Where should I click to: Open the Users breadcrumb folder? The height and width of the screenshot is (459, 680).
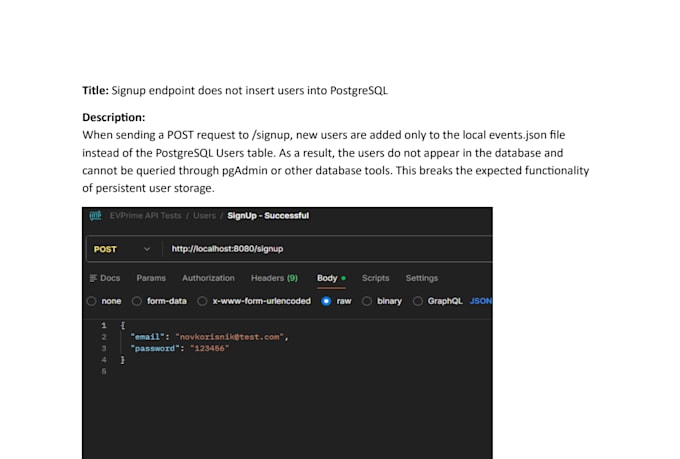click(x=204, y=216)
